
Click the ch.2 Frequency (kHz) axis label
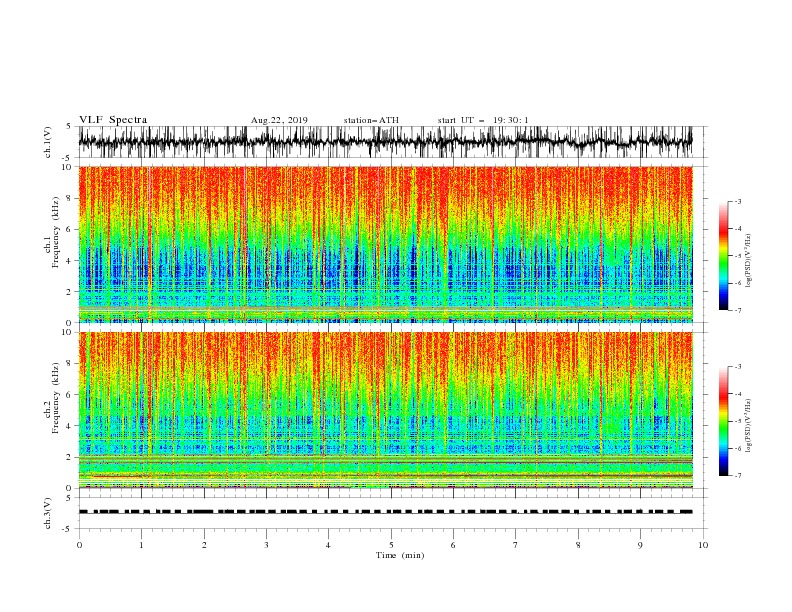[53, 398]
